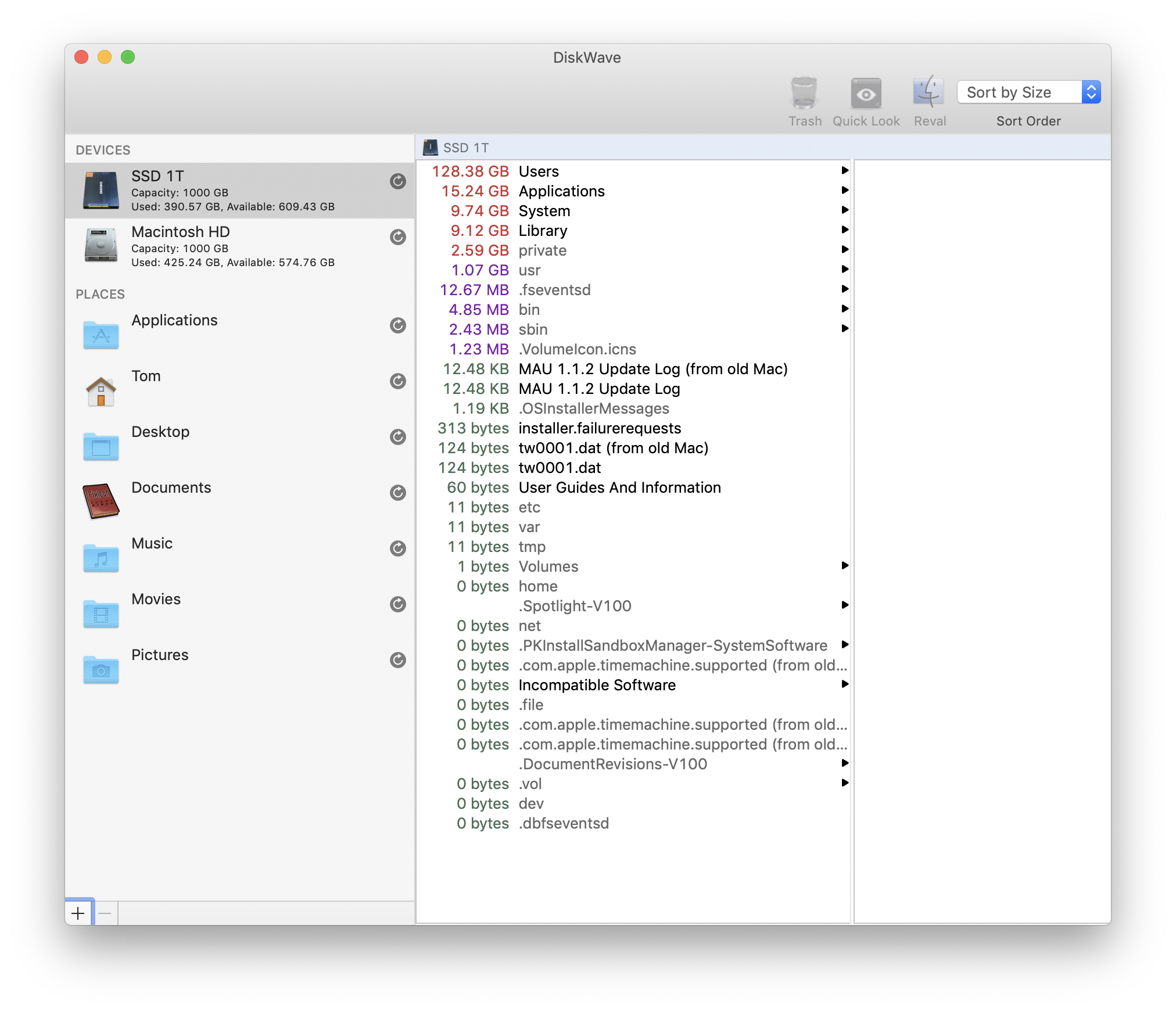Zoom the window with green button
Screen dimensions: 1176x1011
pyautogui.click(x=128, y=57)
